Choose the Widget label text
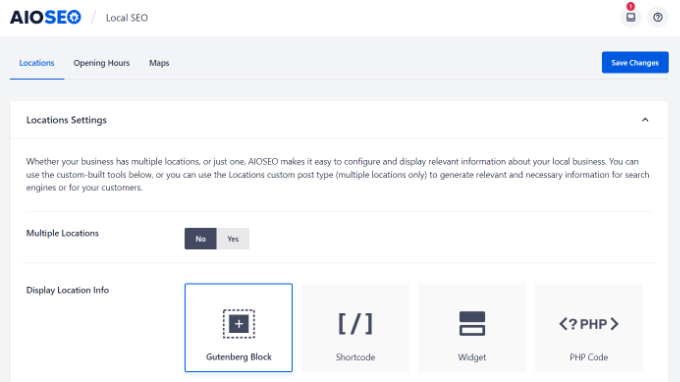Screen dimensions: 680x382 coord(472,357)
